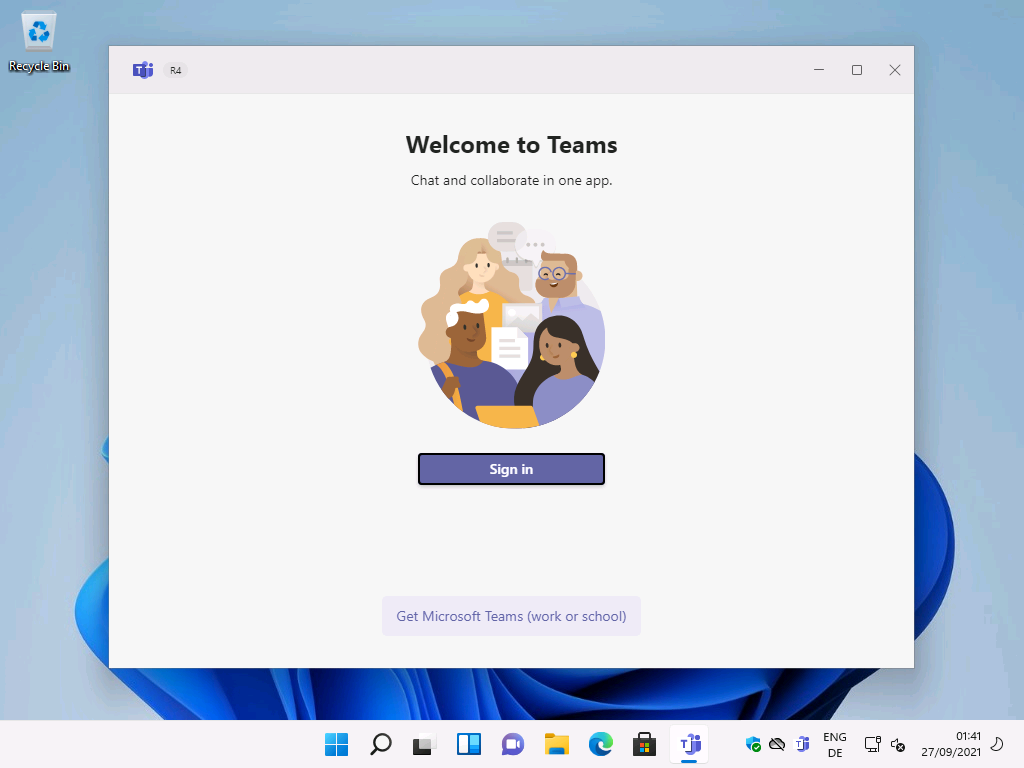Minimize the Teams window

coord(819,70)
